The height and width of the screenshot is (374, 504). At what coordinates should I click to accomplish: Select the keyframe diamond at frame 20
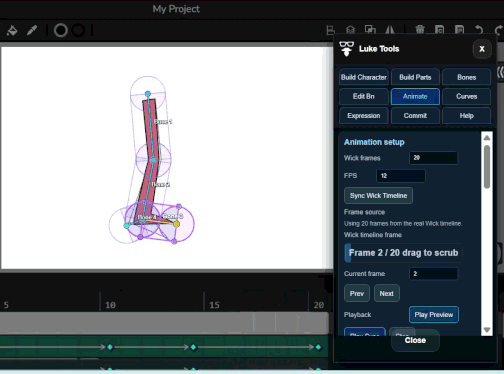click(x=318, y=347)
